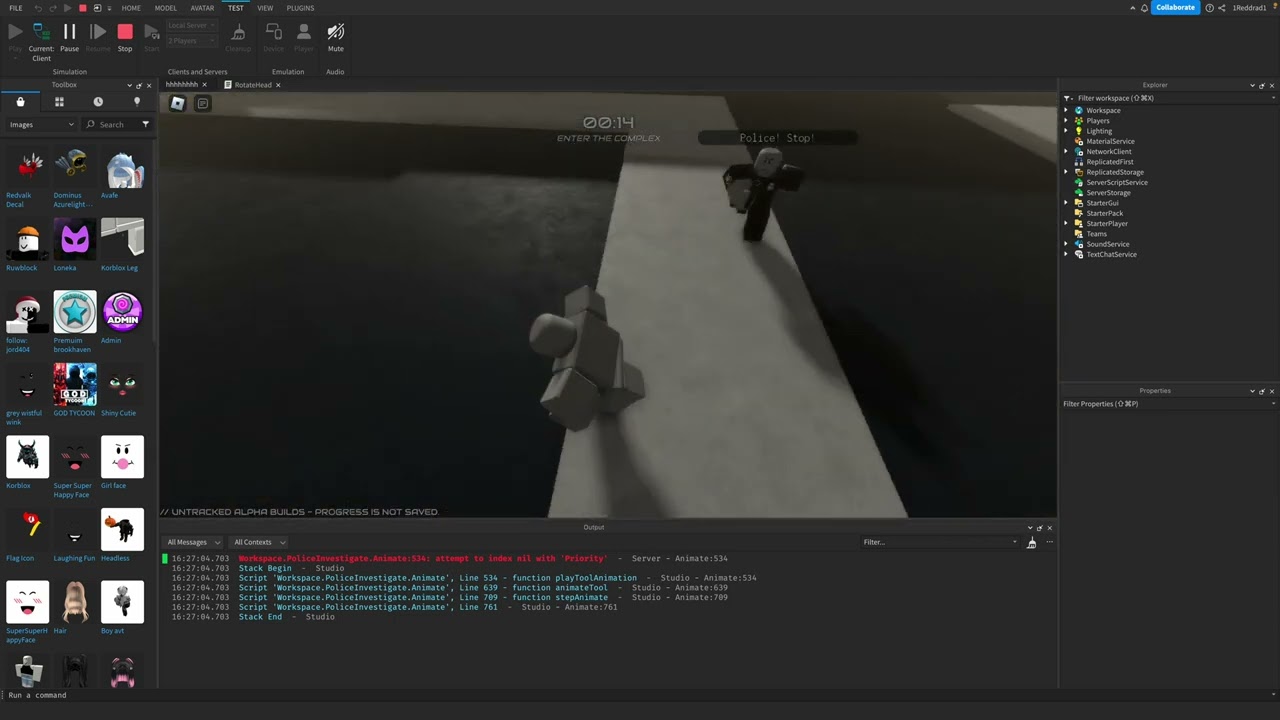Switch to the VIEW ribbon tab
Image resolution: width=1280 pixels, height=720 pixels.
pyautogui.click(x=265, y=8)
